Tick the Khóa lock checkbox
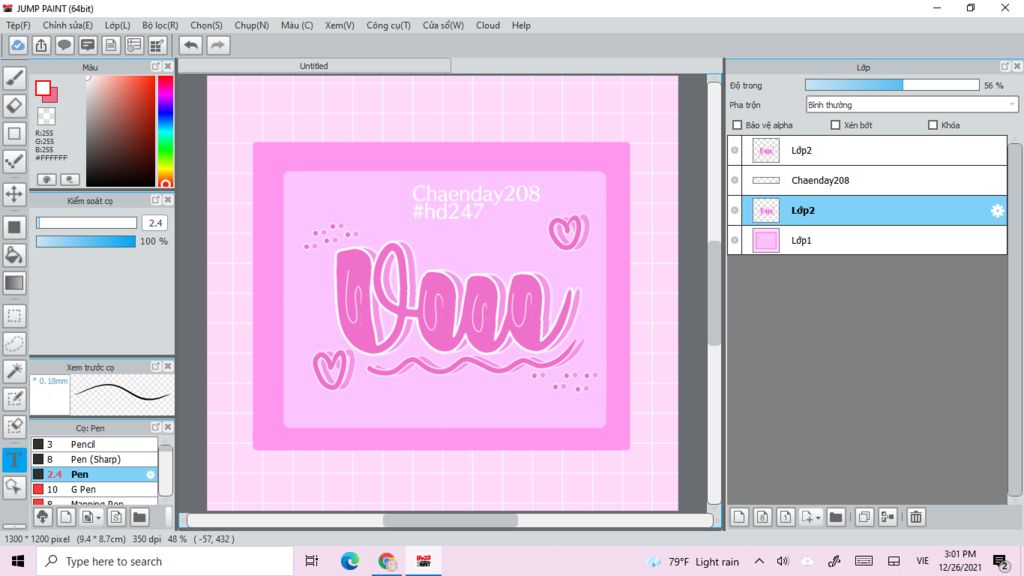 933,125
